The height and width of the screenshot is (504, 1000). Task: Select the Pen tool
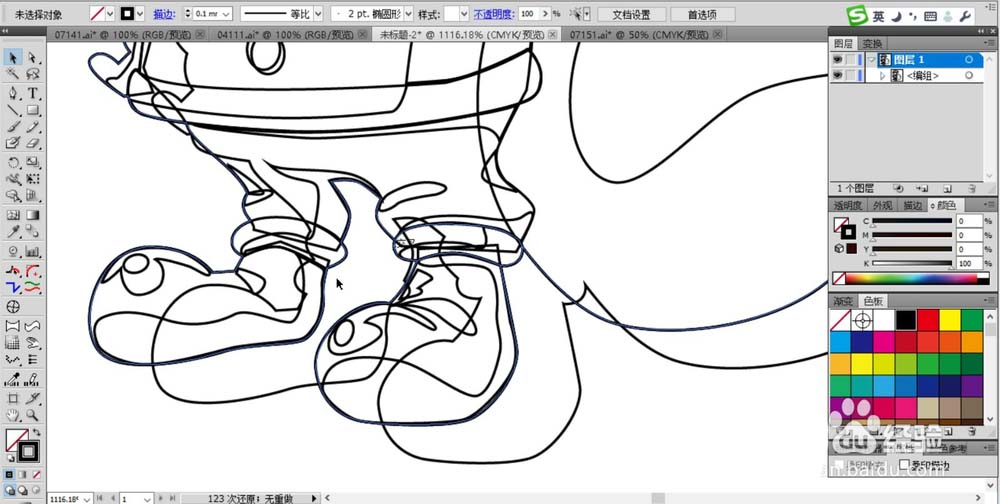click(x=13, y=94)
